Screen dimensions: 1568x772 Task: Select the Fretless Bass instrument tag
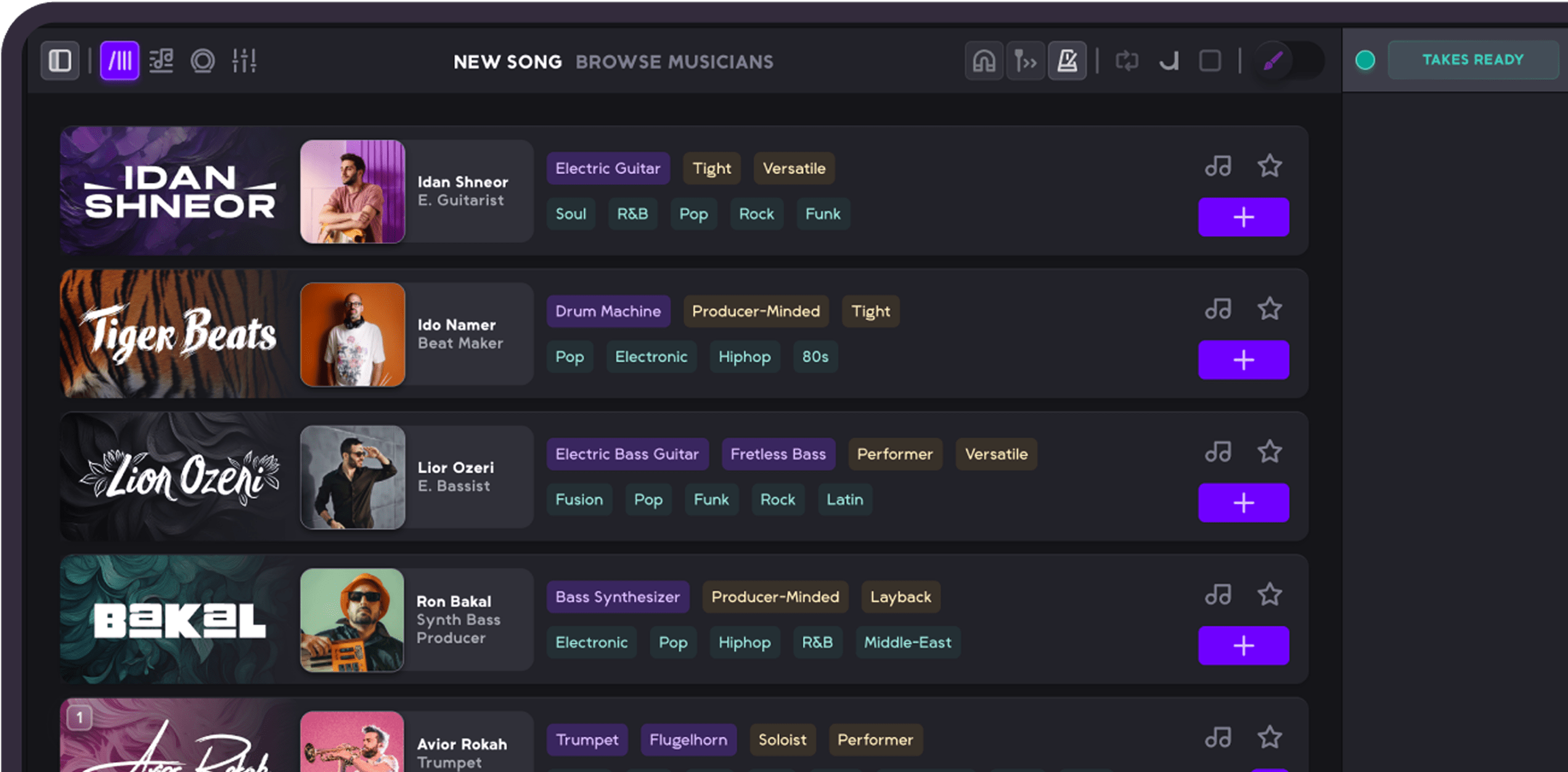tap(778, 454)
